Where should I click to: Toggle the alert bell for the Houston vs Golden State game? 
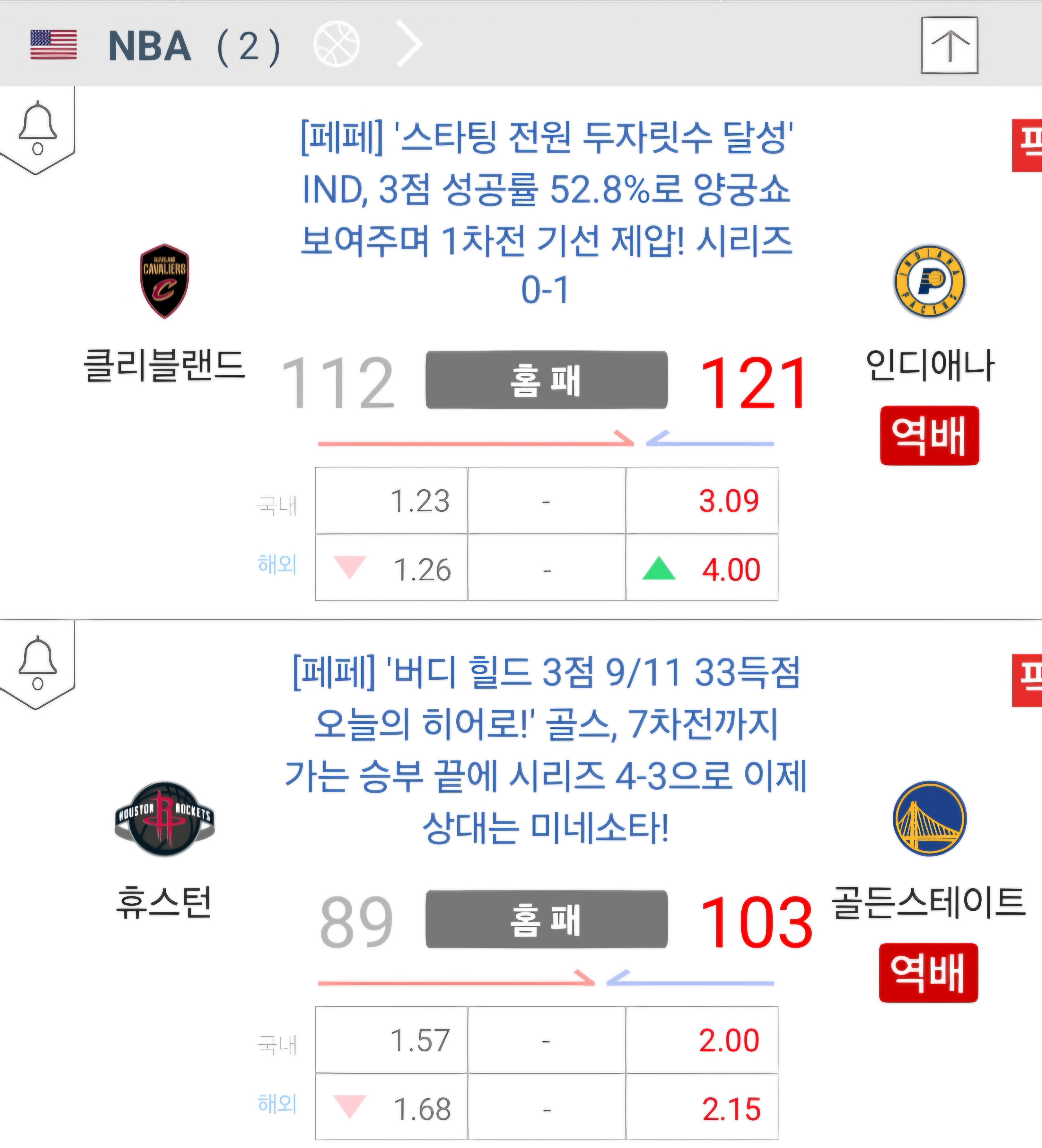coord(38,663)
